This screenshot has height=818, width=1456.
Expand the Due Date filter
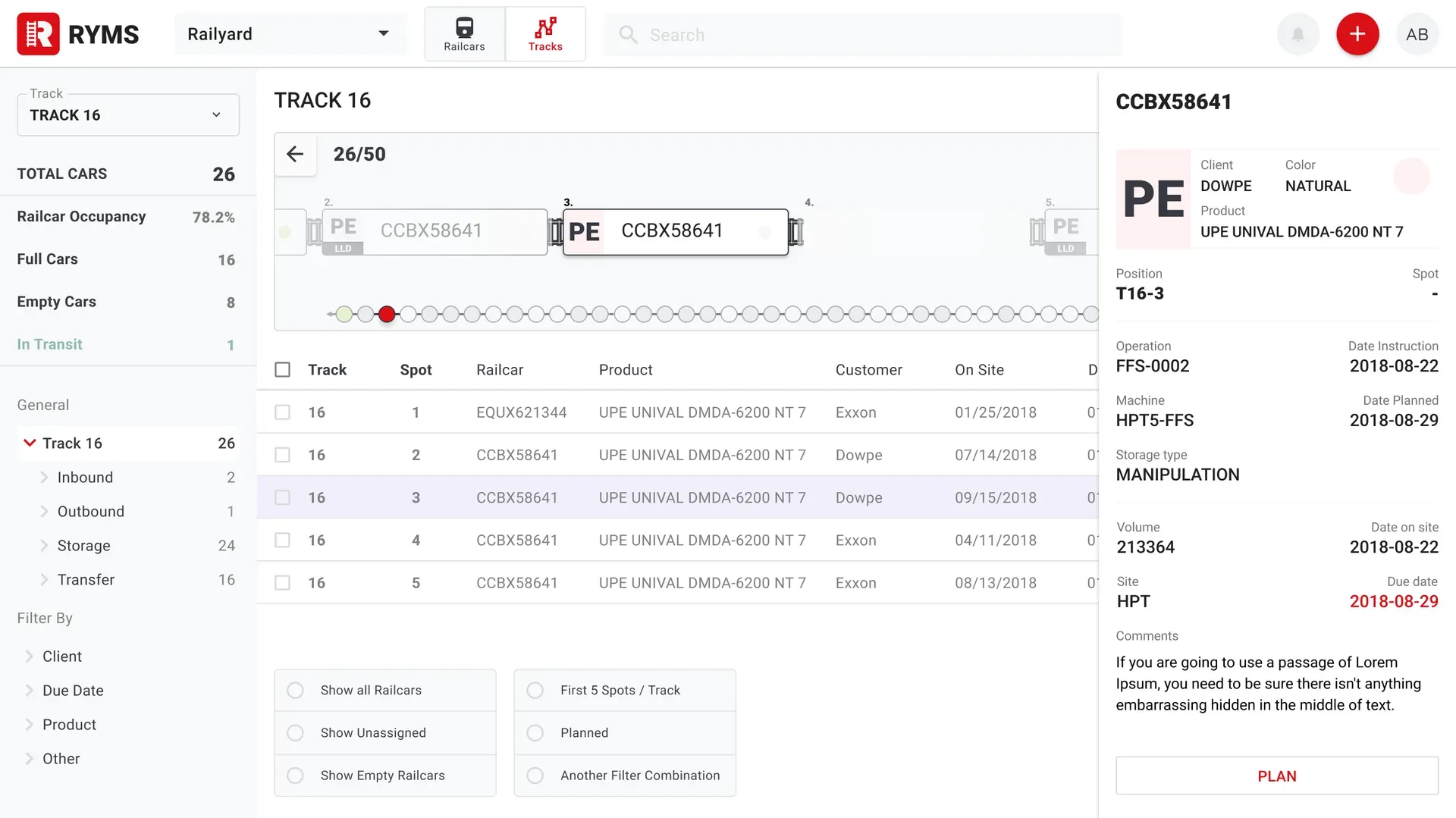29,691
